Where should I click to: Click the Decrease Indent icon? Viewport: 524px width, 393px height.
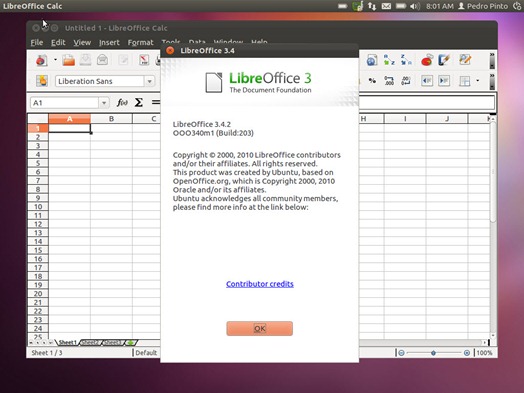point(427,81)
